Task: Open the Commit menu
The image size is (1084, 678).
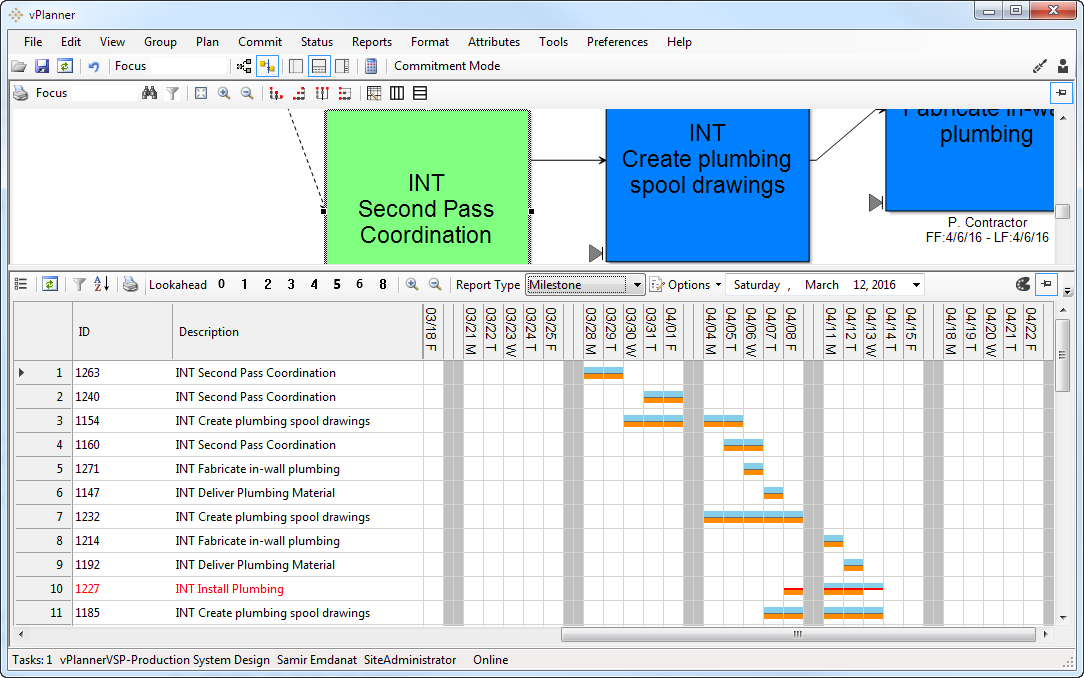Action: tap(260, 42)
